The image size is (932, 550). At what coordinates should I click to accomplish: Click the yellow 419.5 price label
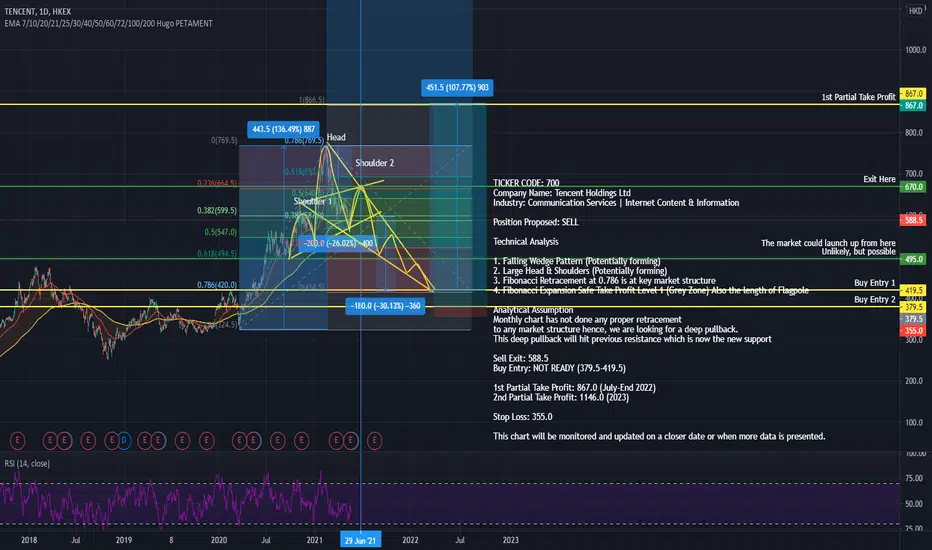pos(912,290)
